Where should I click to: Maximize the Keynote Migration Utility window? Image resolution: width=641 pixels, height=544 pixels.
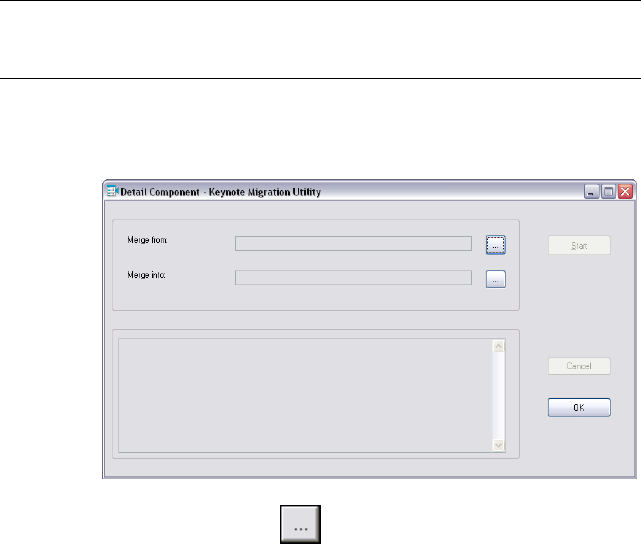coord(608,192)
